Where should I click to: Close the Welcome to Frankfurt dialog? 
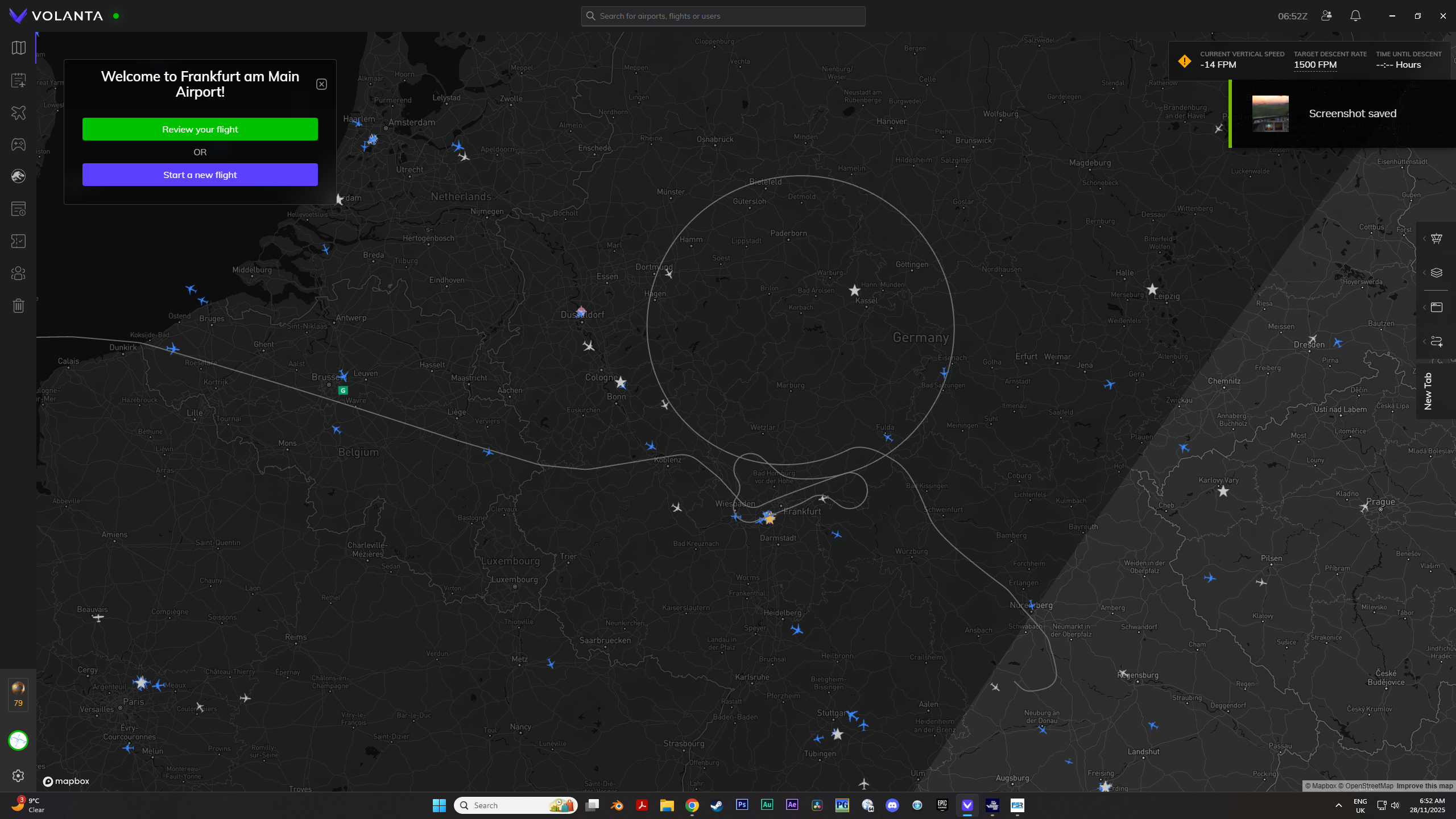click(x=321, y=84)
